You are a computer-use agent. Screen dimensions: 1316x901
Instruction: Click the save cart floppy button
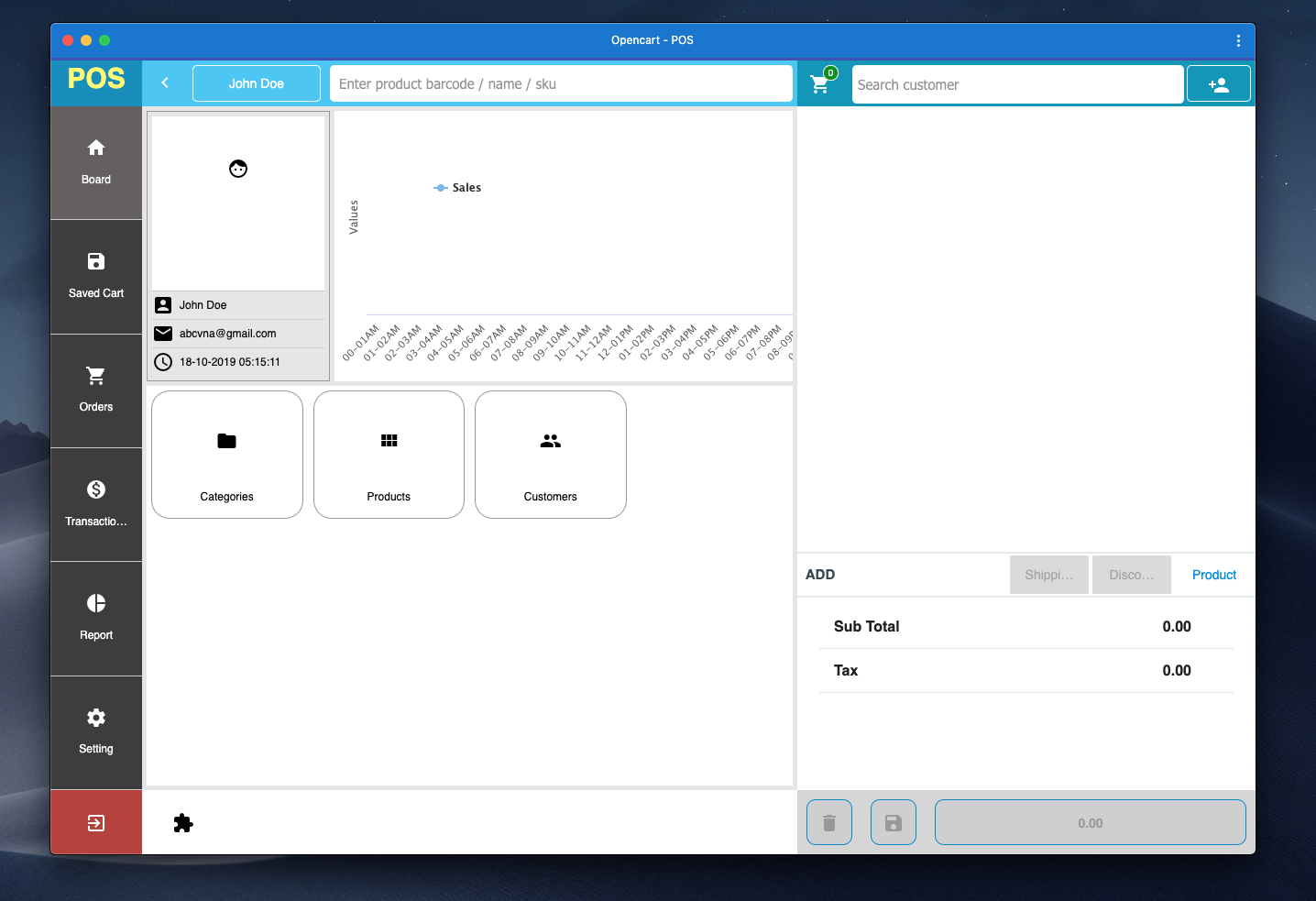(x=894, y=822)
